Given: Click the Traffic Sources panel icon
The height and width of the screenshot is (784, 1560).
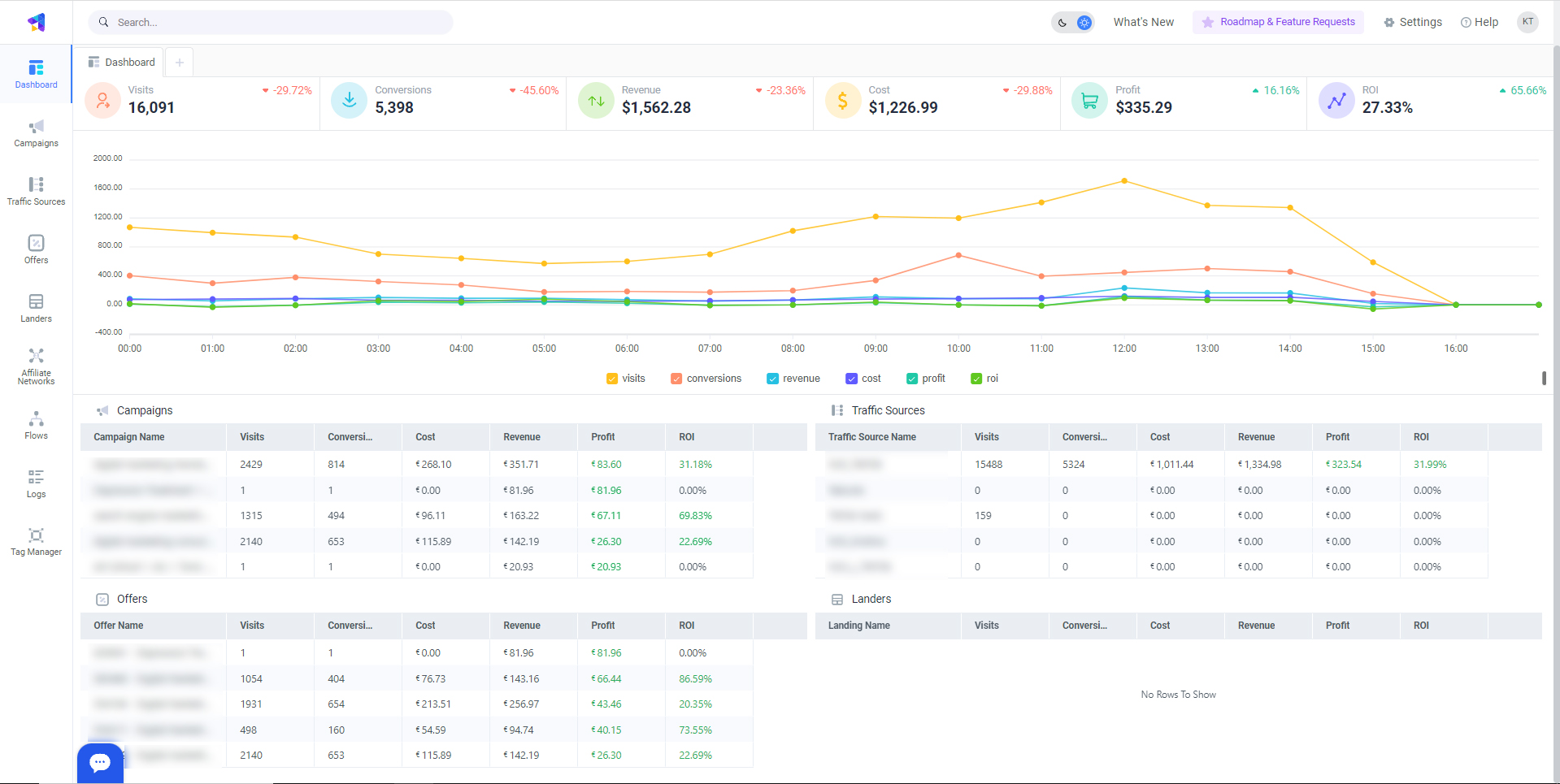Looking at the screenshot, I should [837, 411].
